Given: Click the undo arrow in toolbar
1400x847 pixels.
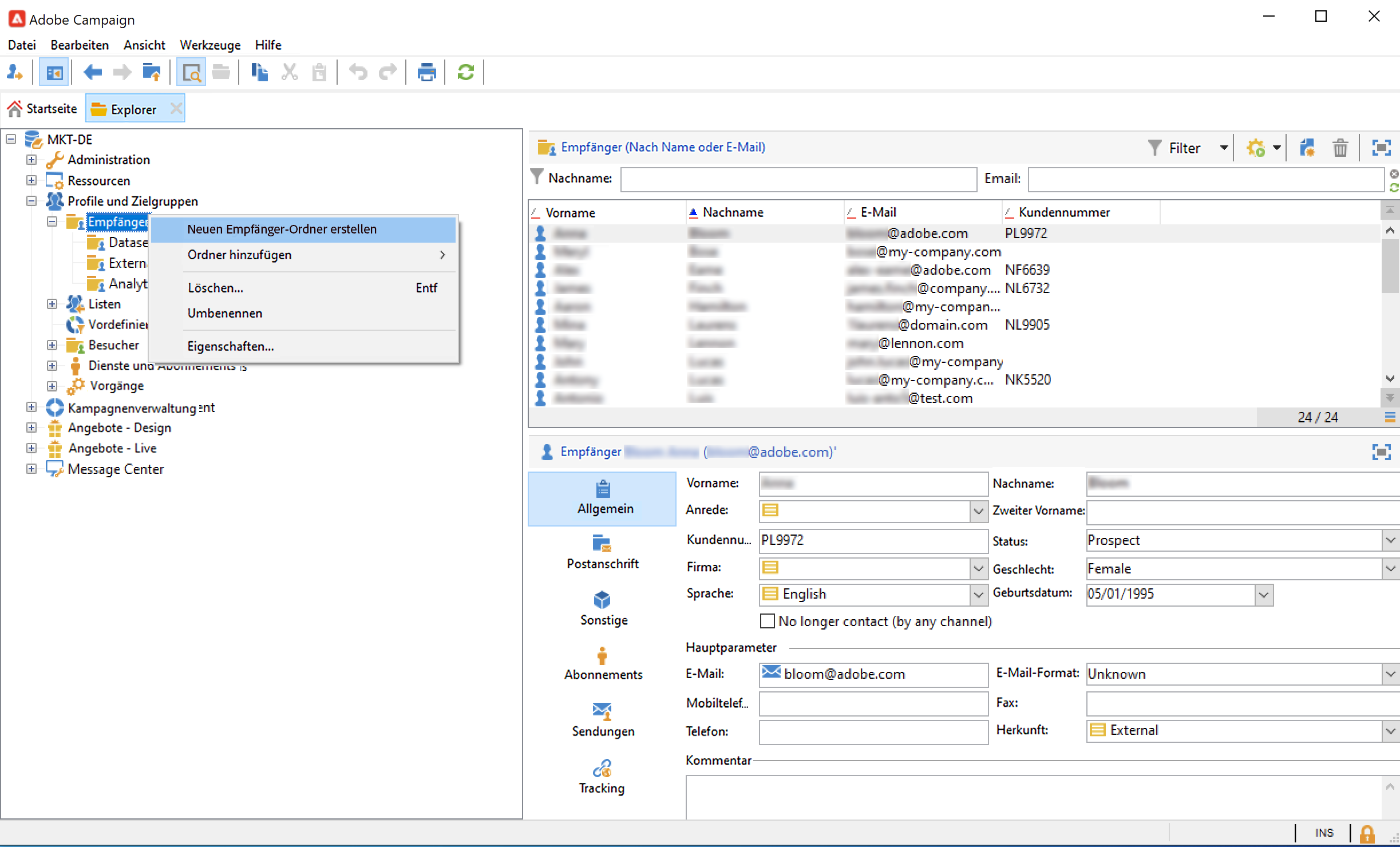Looking at the screenshot, I should 358,72.
